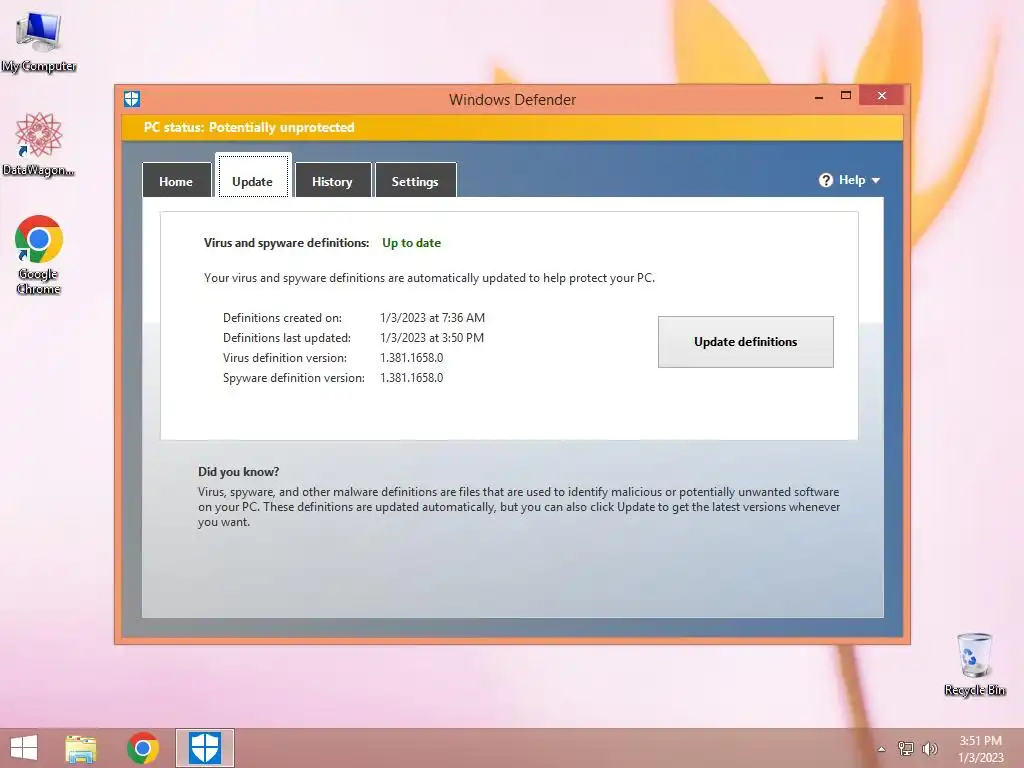
Task: Click the taskbar clock showing 3:51 PM
Action: pos(980,741)
